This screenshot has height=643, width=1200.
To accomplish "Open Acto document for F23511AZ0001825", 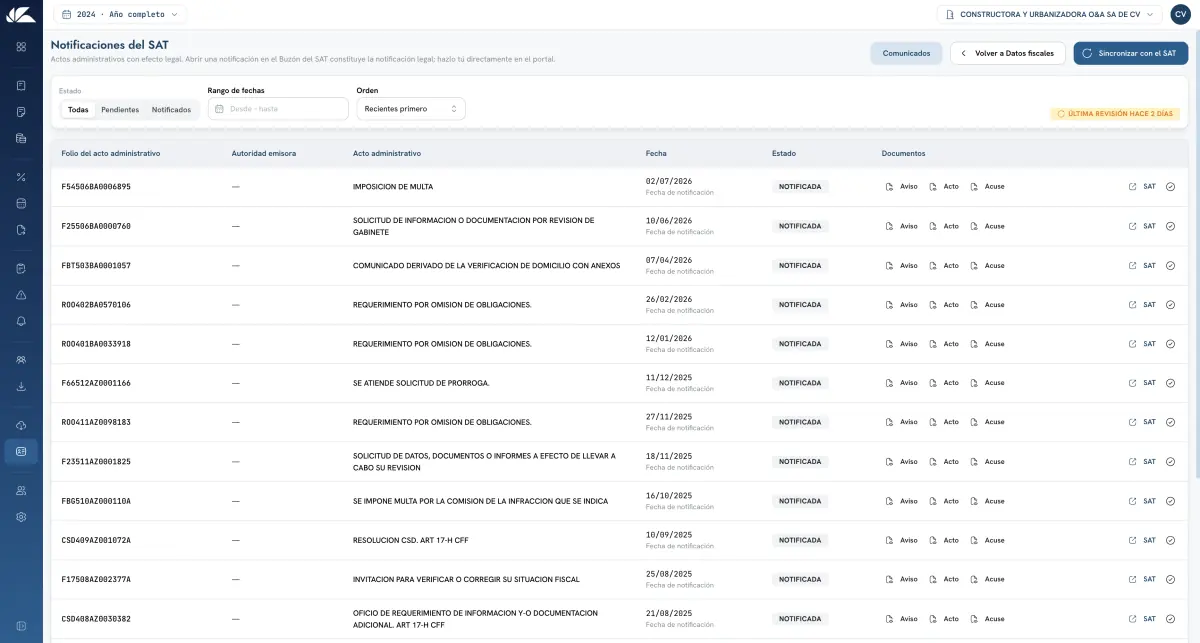I will click(945, 462).
